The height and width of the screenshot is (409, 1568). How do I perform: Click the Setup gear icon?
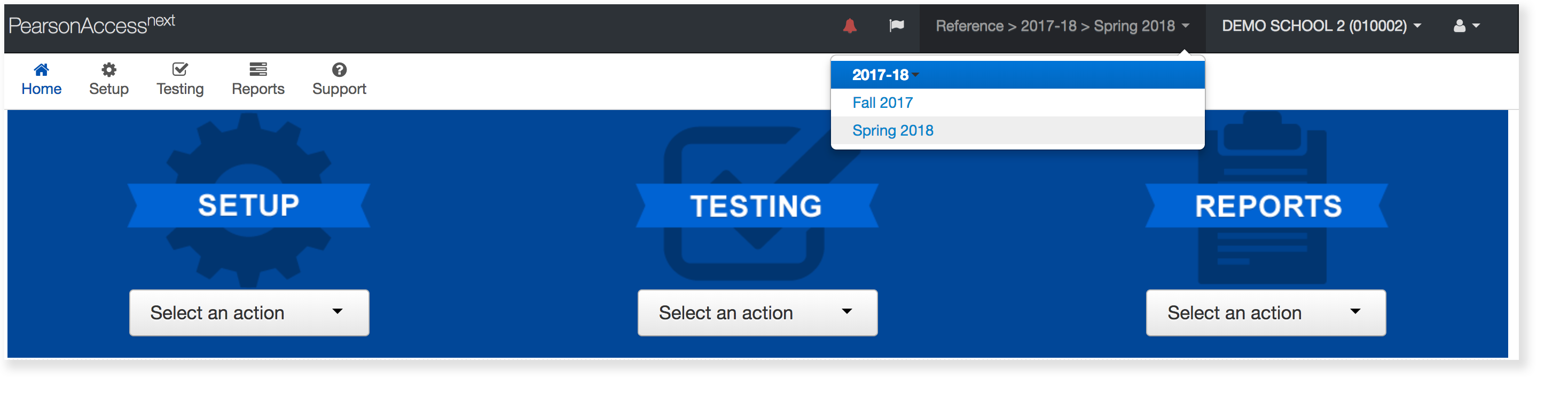[109, 70]
